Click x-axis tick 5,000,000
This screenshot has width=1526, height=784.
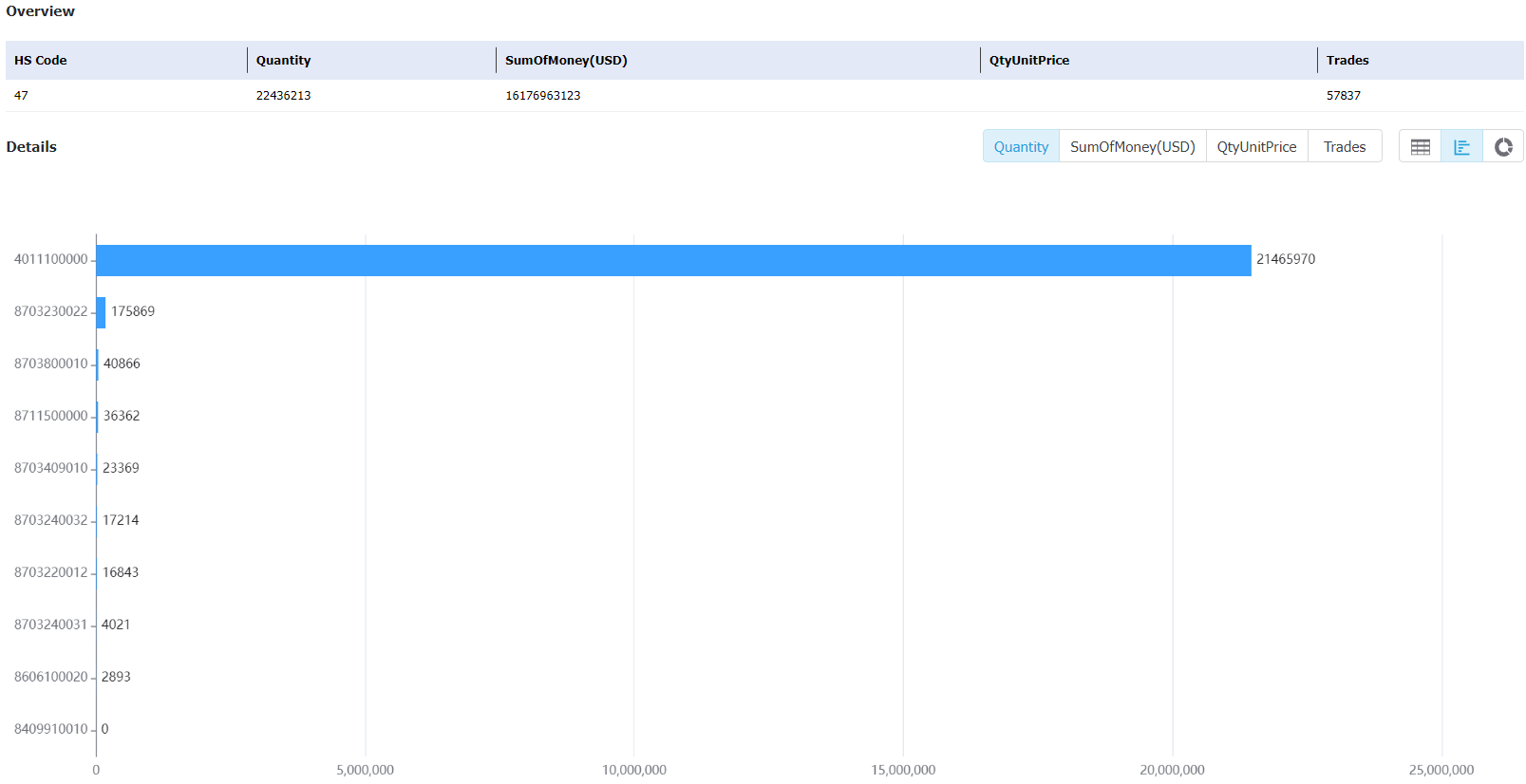click(365, 770)
